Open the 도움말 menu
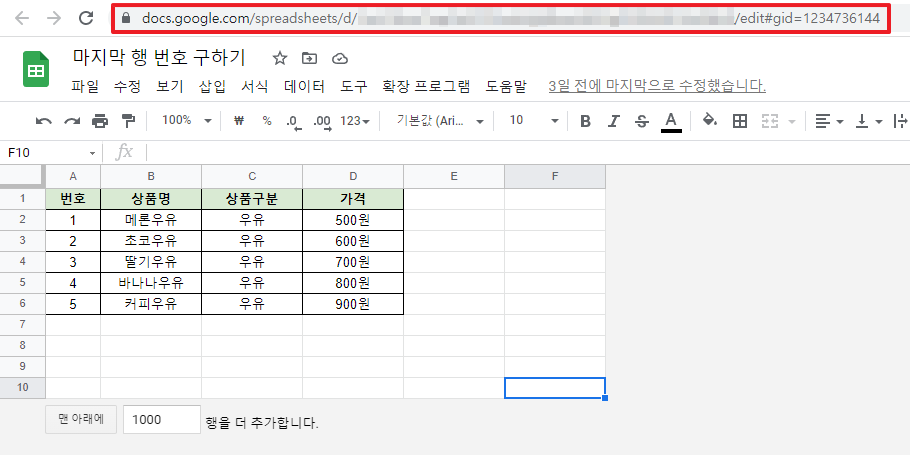 (506, 86)
